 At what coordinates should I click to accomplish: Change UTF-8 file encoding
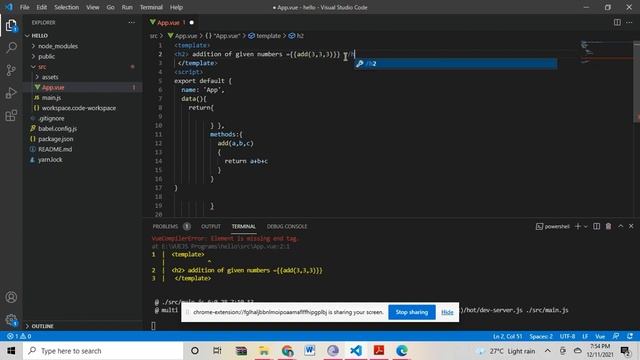point(567,336)
